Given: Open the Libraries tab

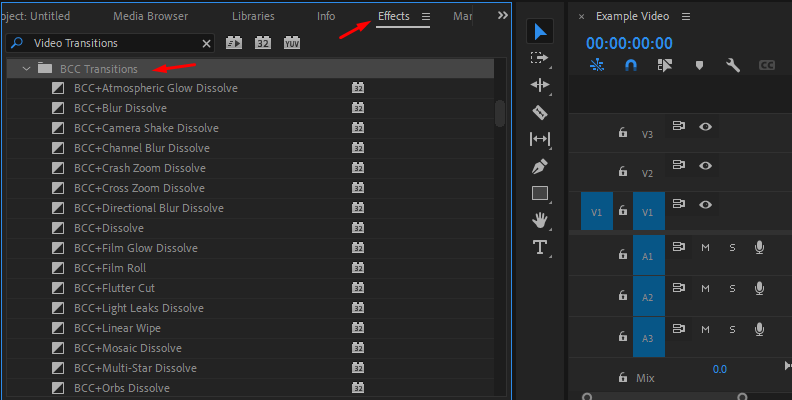Looking at the screenshot, I should (x=253, y=17).
